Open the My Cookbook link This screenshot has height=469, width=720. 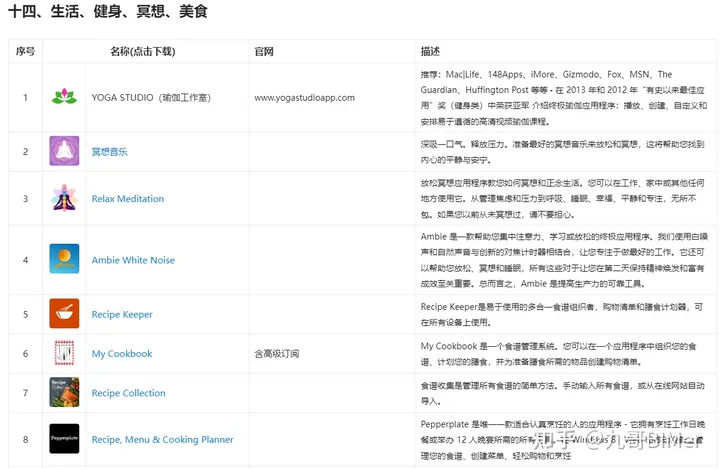(122, 354)
